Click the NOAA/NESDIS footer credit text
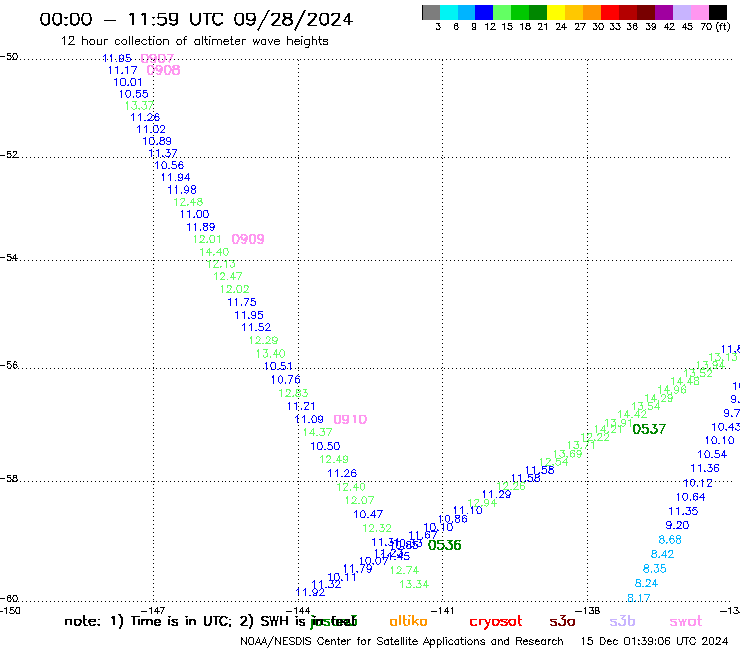This screenshot has height=650, width=740. 402,642
